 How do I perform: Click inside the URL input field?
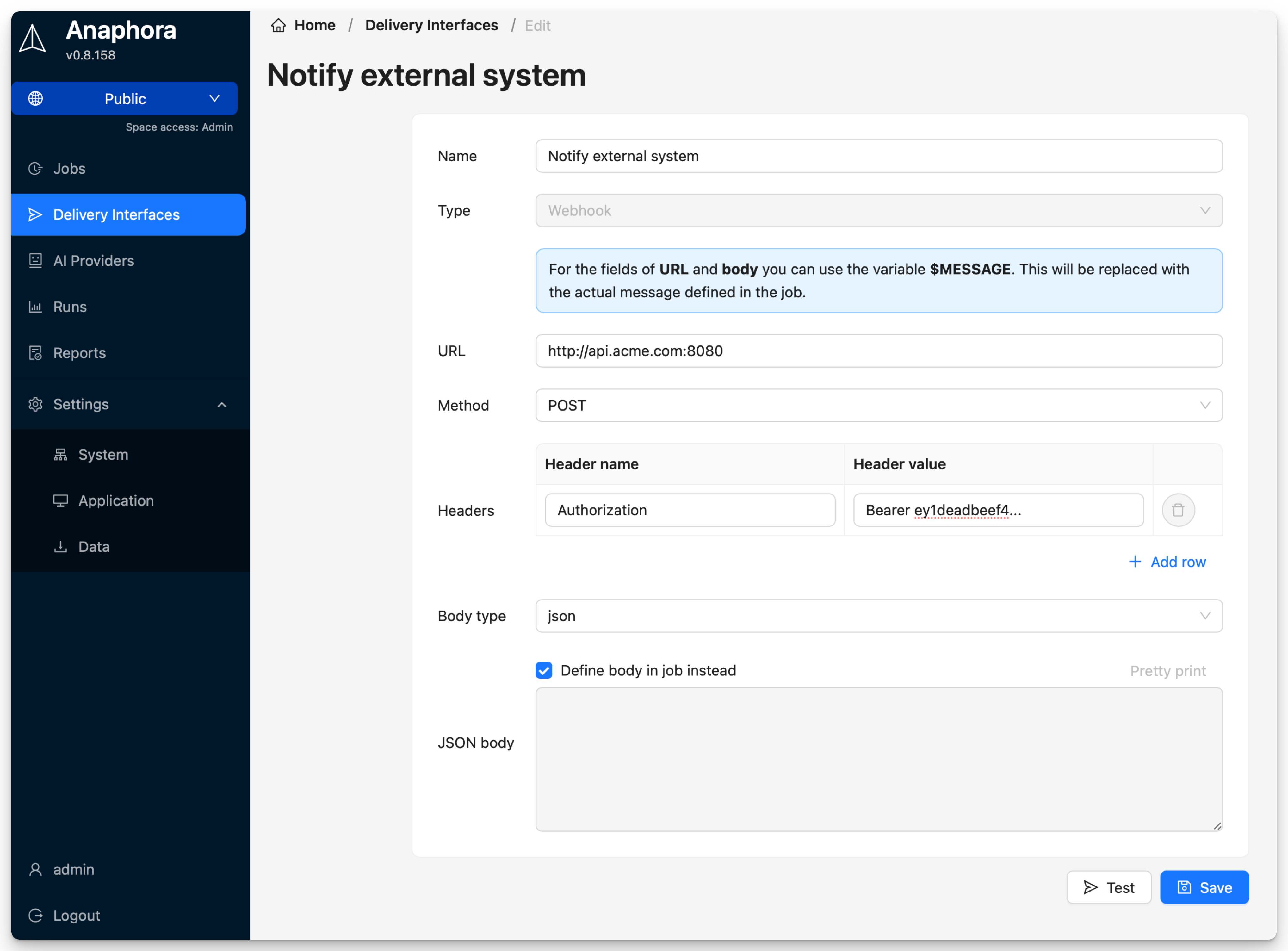tap(879, 351)
